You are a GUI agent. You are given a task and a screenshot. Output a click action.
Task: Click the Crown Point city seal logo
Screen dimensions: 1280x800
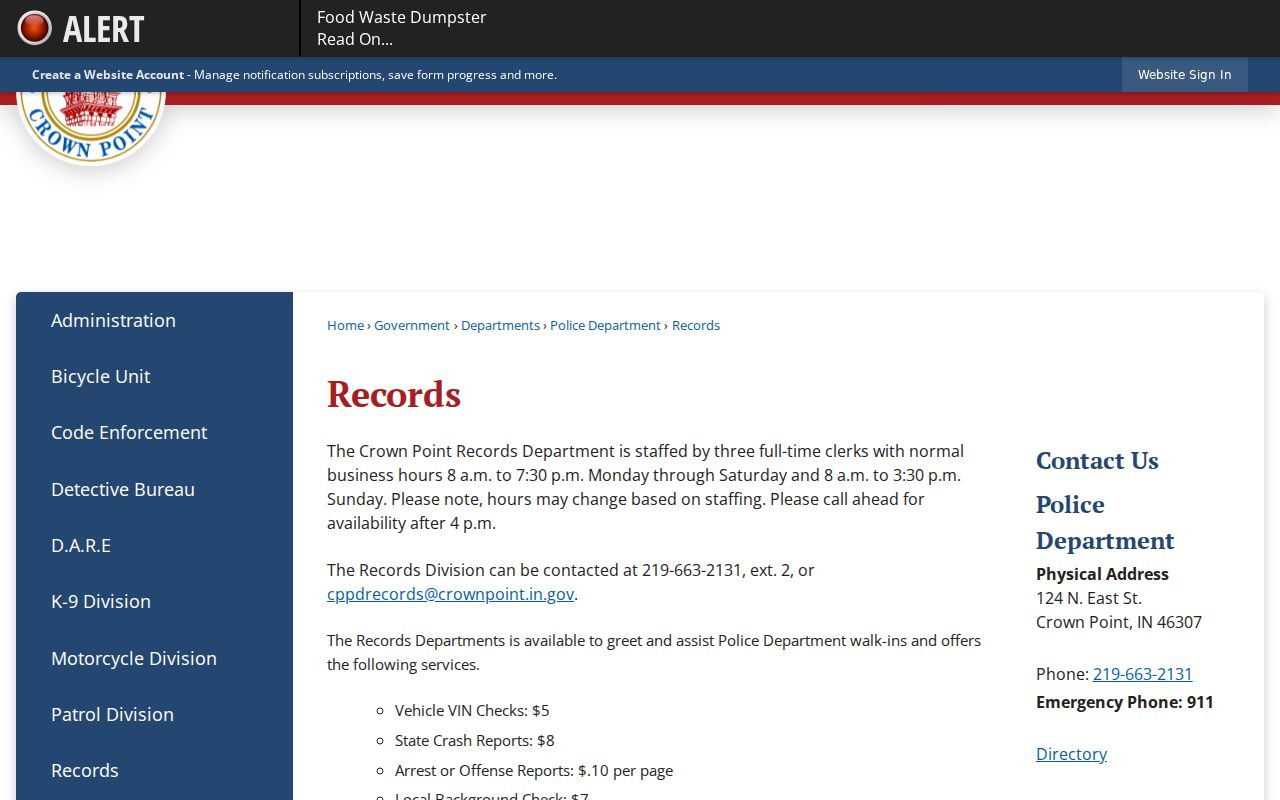coord(92,128)
